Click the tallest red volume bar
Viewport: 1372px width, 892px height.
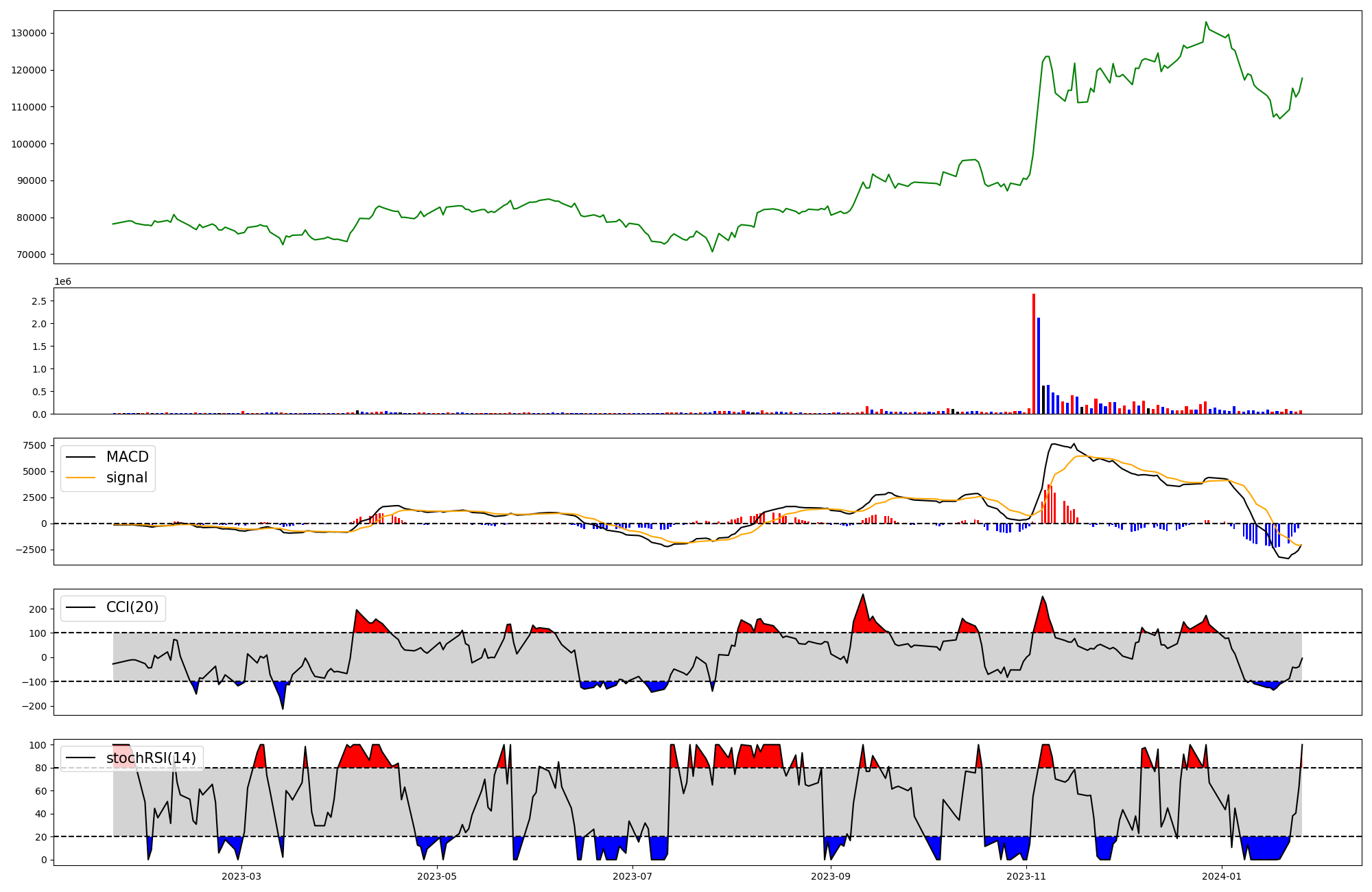pyautogui.click(x=1034, y=353)
